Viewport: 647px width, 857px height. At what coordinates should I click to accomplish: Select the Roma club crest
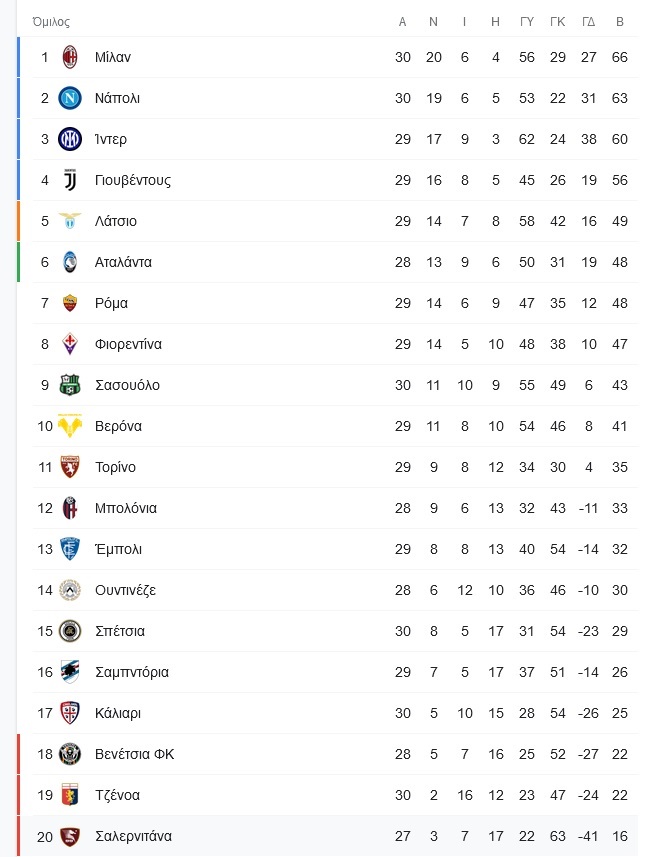(x=70, y=303)
